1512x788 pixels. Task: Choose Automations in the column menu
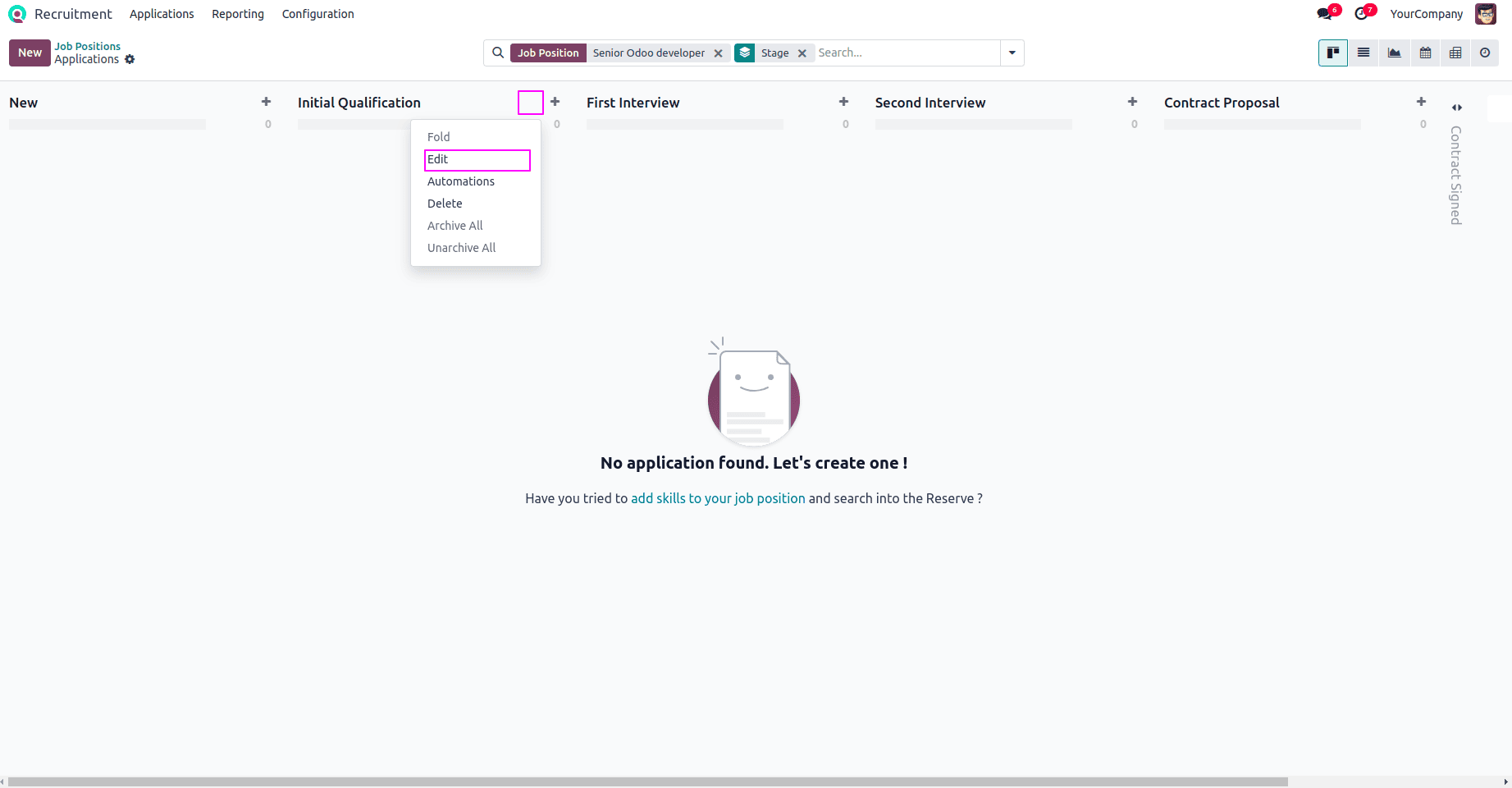(x=476, y=181)
